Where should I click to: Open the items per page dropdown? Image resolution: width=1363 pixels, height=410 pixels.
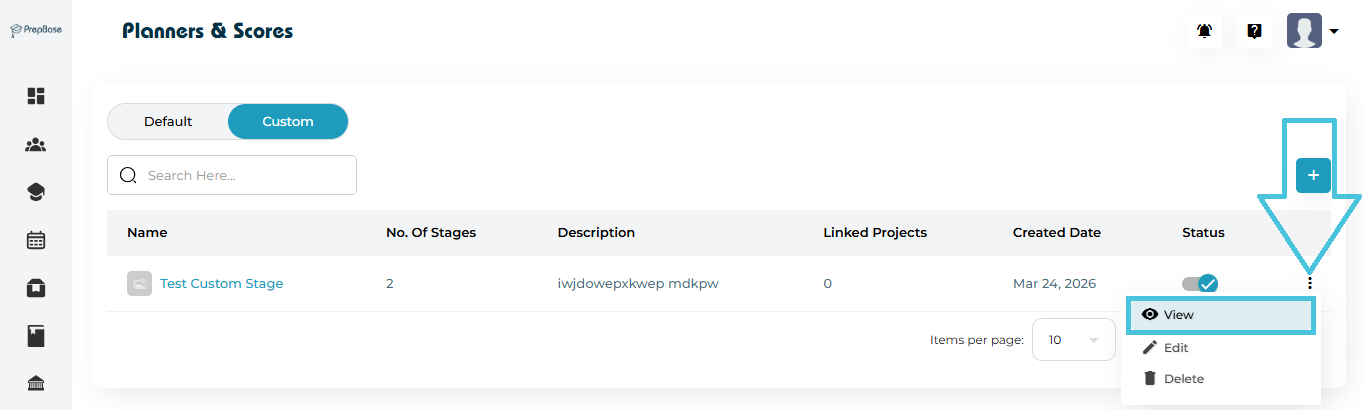click(1073, 340)
